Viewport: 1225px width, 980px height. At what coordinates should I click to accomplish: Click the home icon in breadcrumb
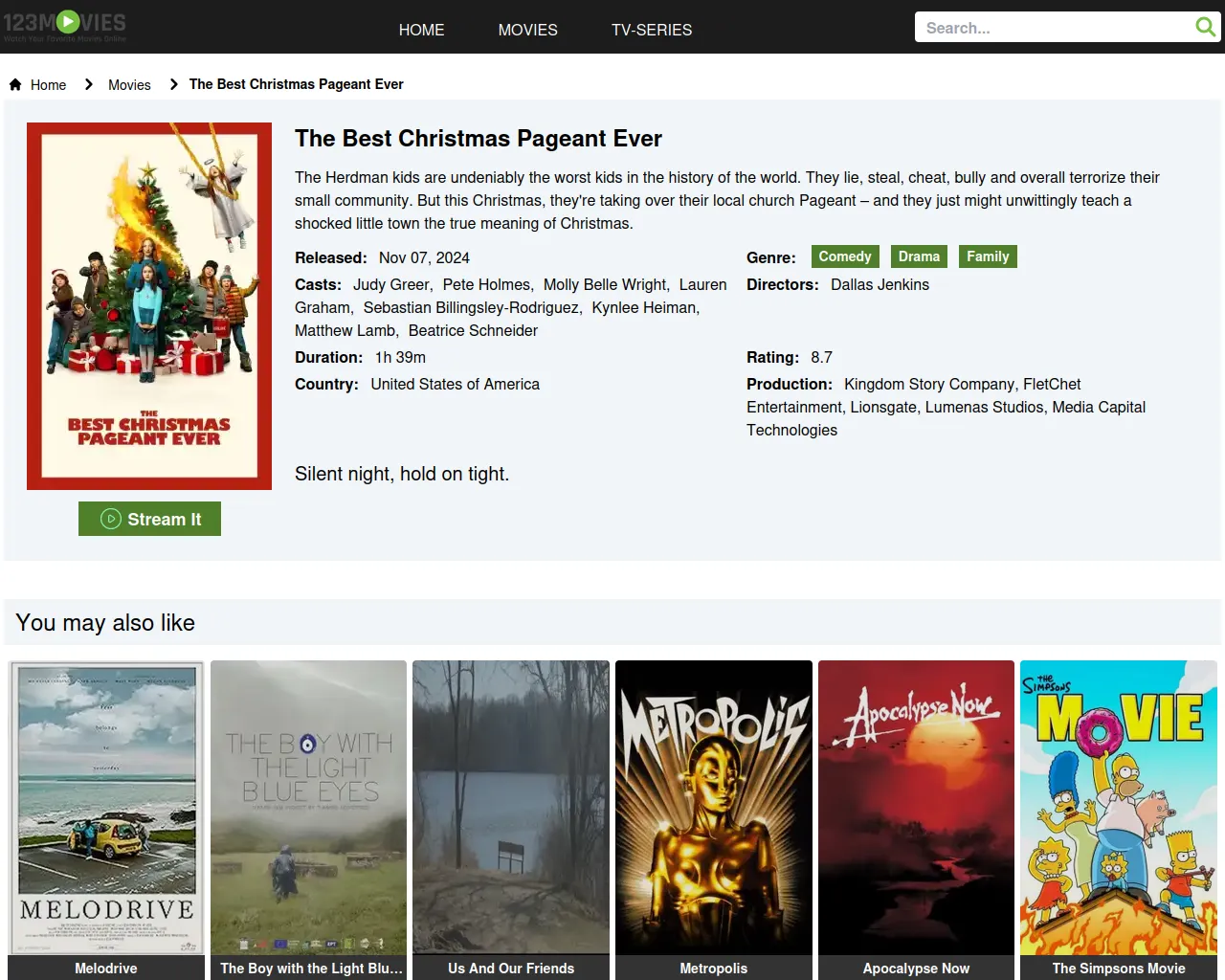pos(15,84)
